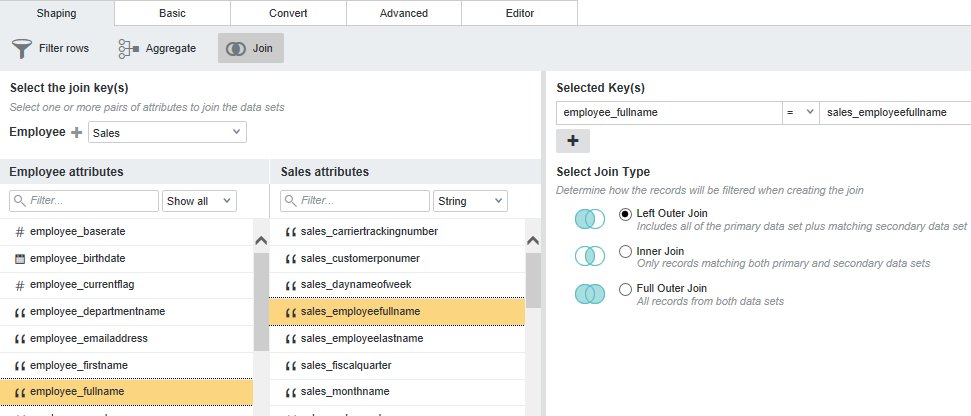This screenshot has width=971, height=416.
Task: Click the Join overlapping circles icon
Action: (x=236, y=48)
